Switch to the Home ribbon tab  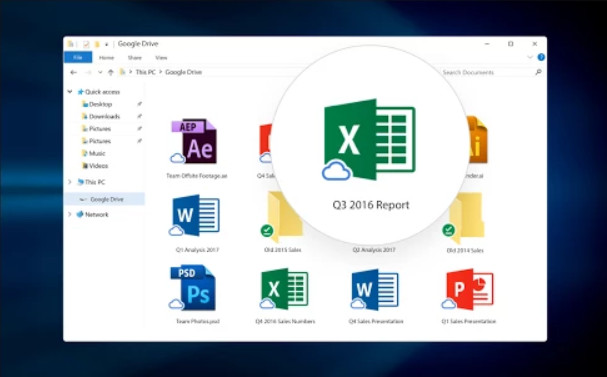coord(106,58)
